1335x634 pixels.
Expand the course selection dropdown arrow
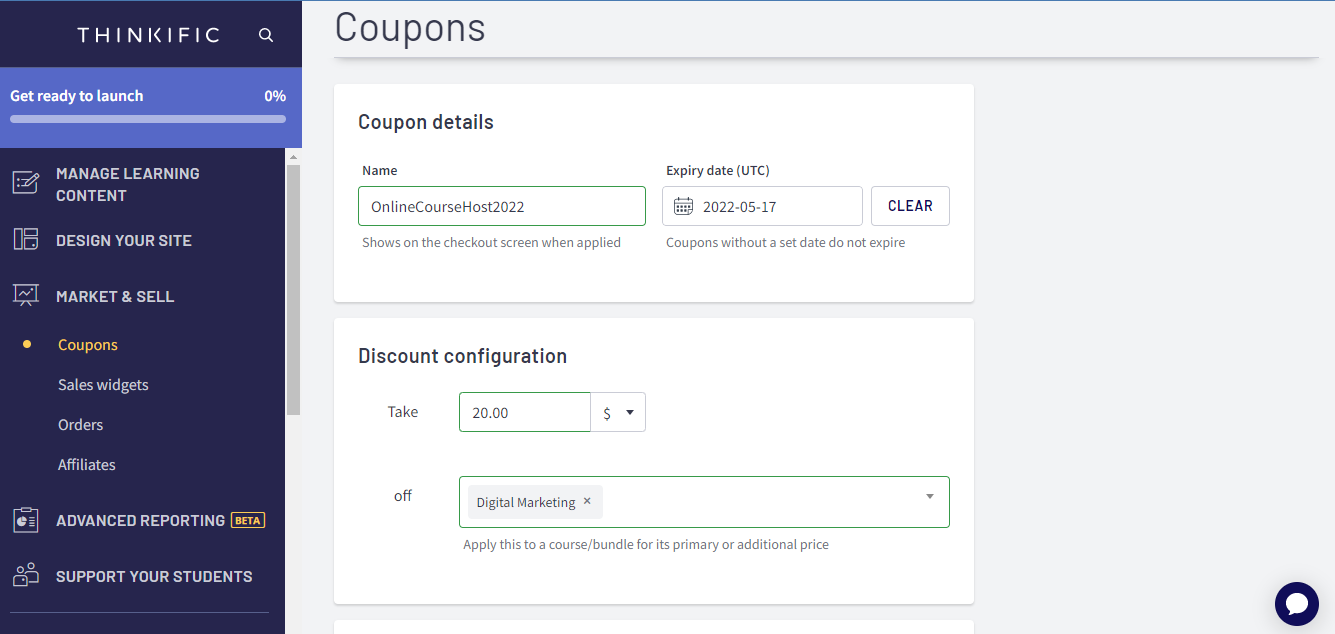tap(930, 497)
